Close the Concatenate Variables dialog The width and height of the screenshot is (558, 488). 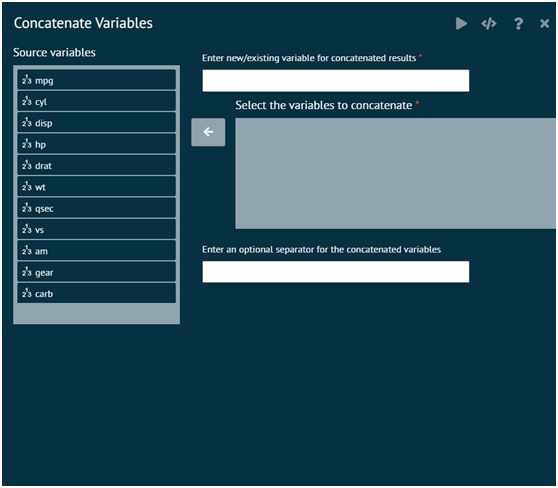point(544,24)
